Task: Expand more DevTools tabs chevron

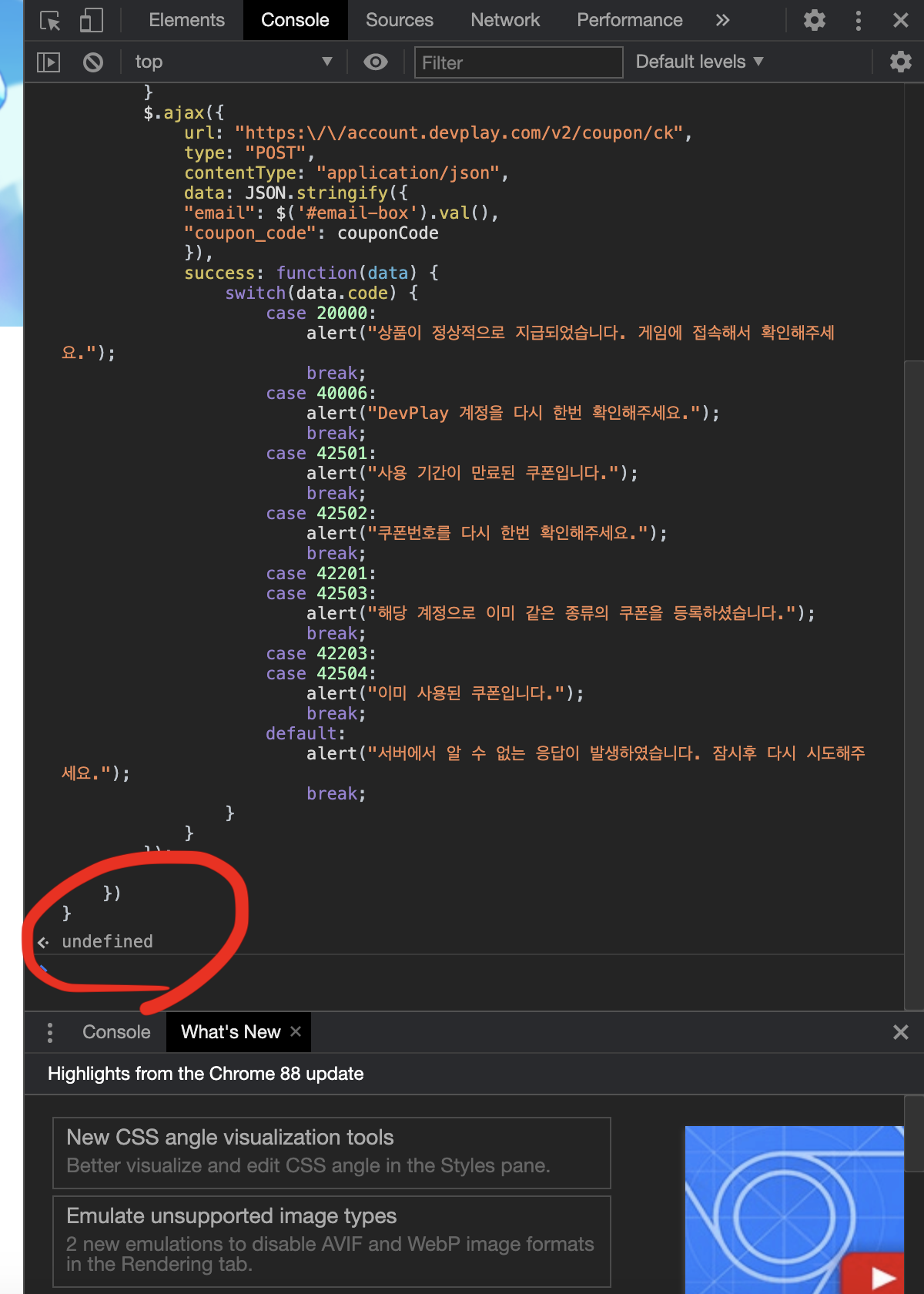Action: click(722, 20)
